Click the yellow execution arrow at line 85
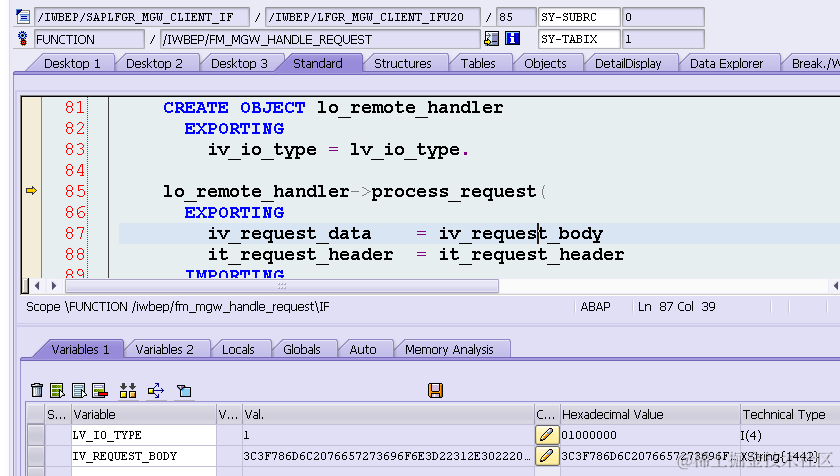This screenshot has height=476, width=840. 32,191
